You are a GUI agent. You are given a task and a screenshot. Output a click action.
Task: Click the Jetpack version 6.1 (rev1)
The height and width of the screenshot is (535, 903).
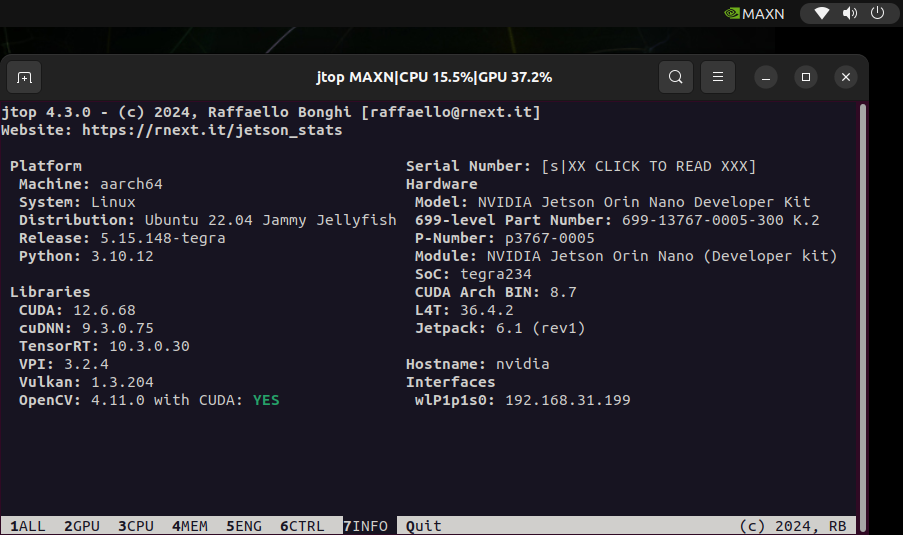[x=540, y=328]
